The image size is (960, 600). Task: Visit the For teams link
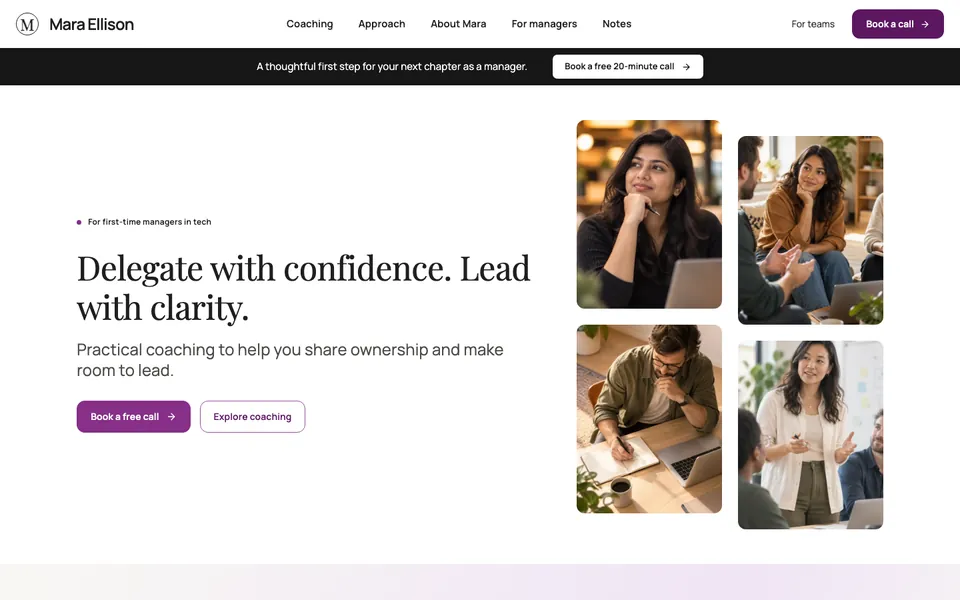click(812, 24)
